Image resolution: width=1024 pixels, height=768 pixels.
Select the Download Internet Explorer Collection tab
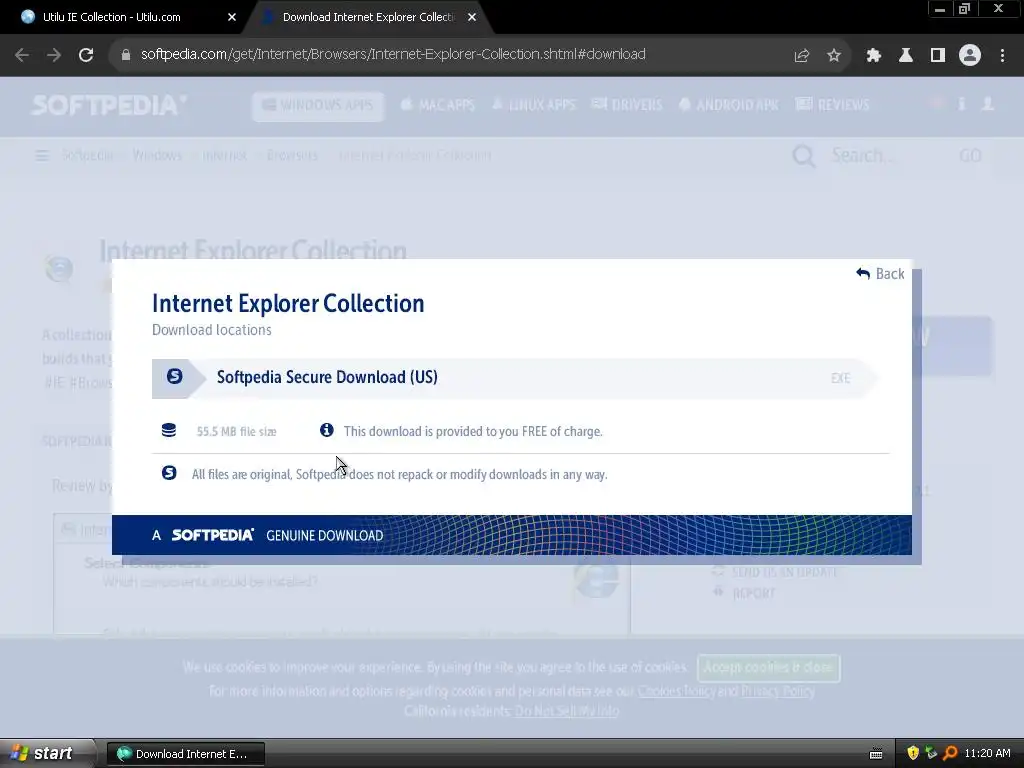coord(367,17)
